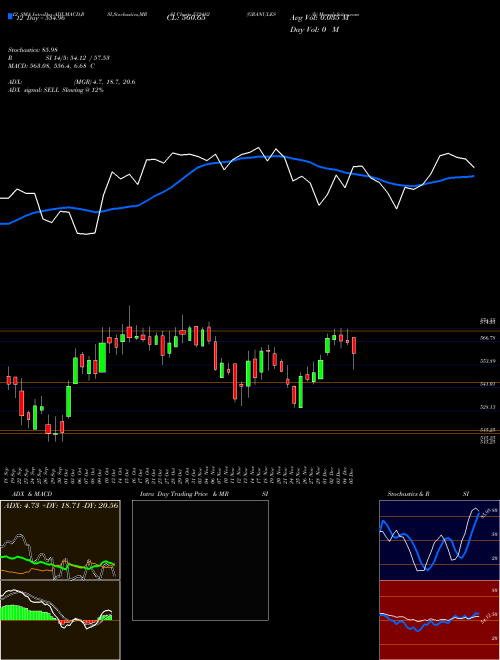
Task: Select the 'CL: 560.65' close price text
Action: [185, 19]
